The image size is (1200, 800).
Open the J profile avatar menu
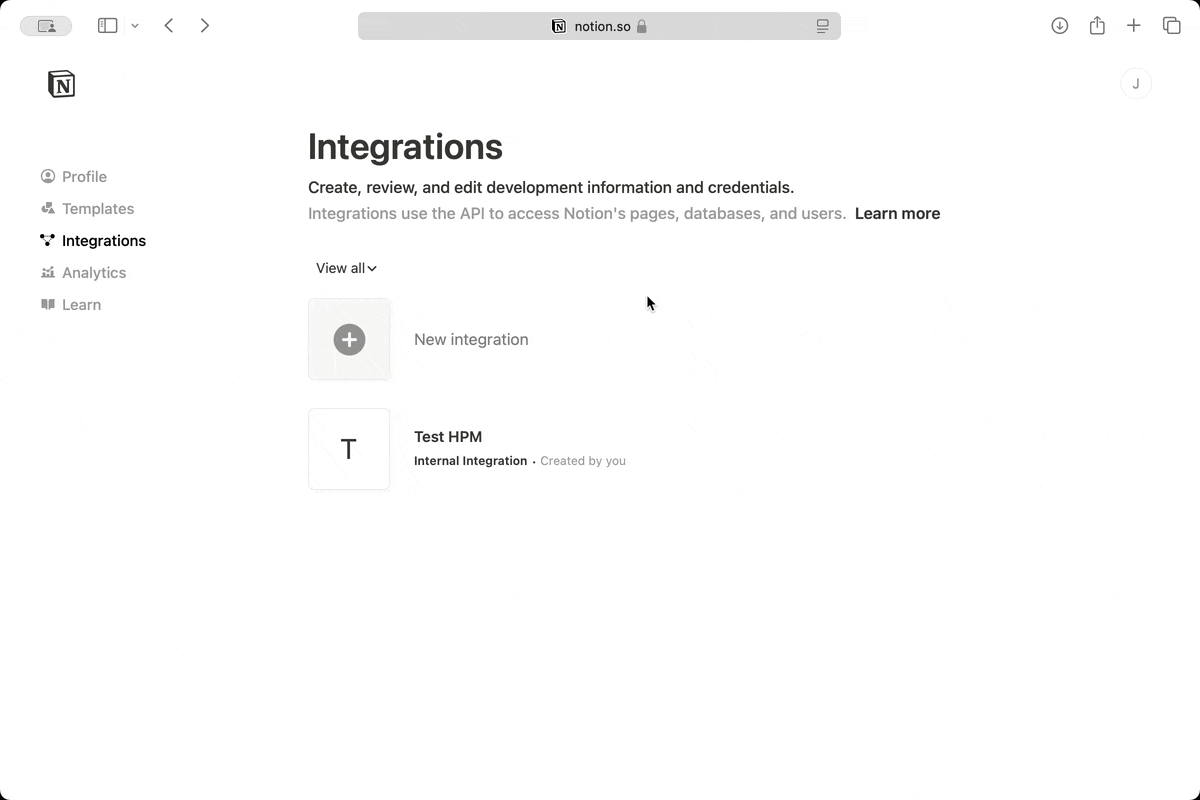tap(1135, 83)
